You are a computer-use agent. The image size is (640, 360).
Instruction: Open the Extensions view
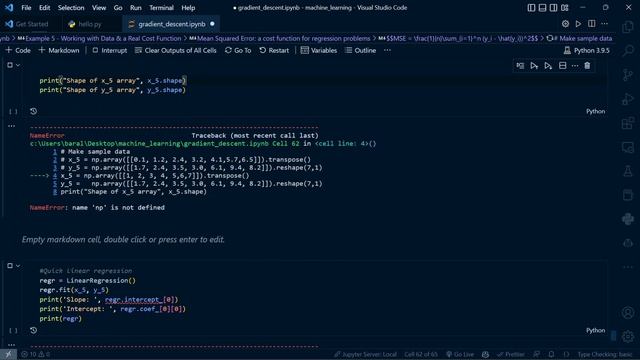click(x=628, y=123)
